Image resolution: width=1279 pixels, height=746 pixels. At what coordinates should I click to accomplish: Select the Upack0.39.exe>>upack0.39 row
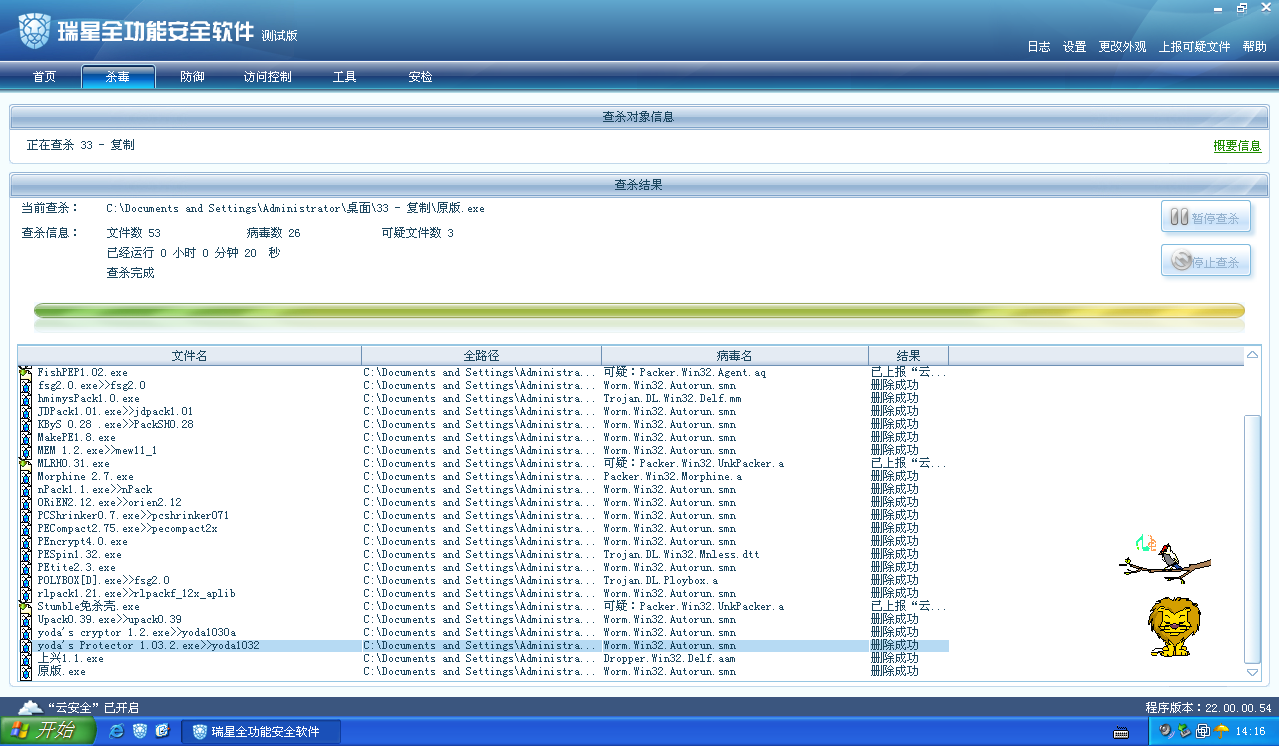pos(483,619)
